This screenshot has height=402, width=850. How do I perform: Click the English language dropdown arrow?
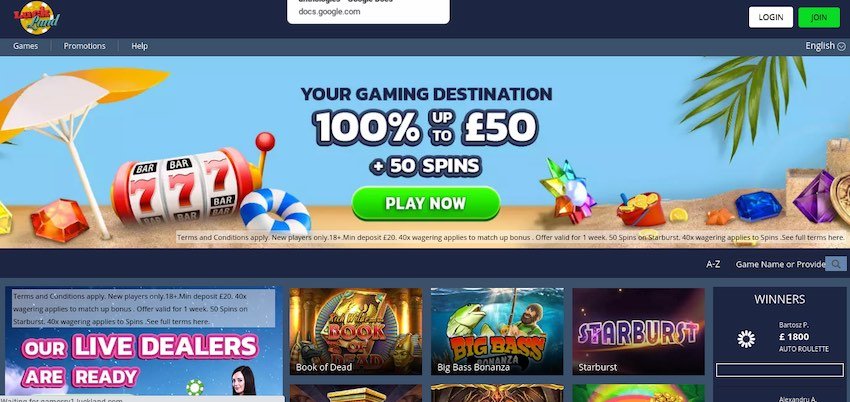841,47
